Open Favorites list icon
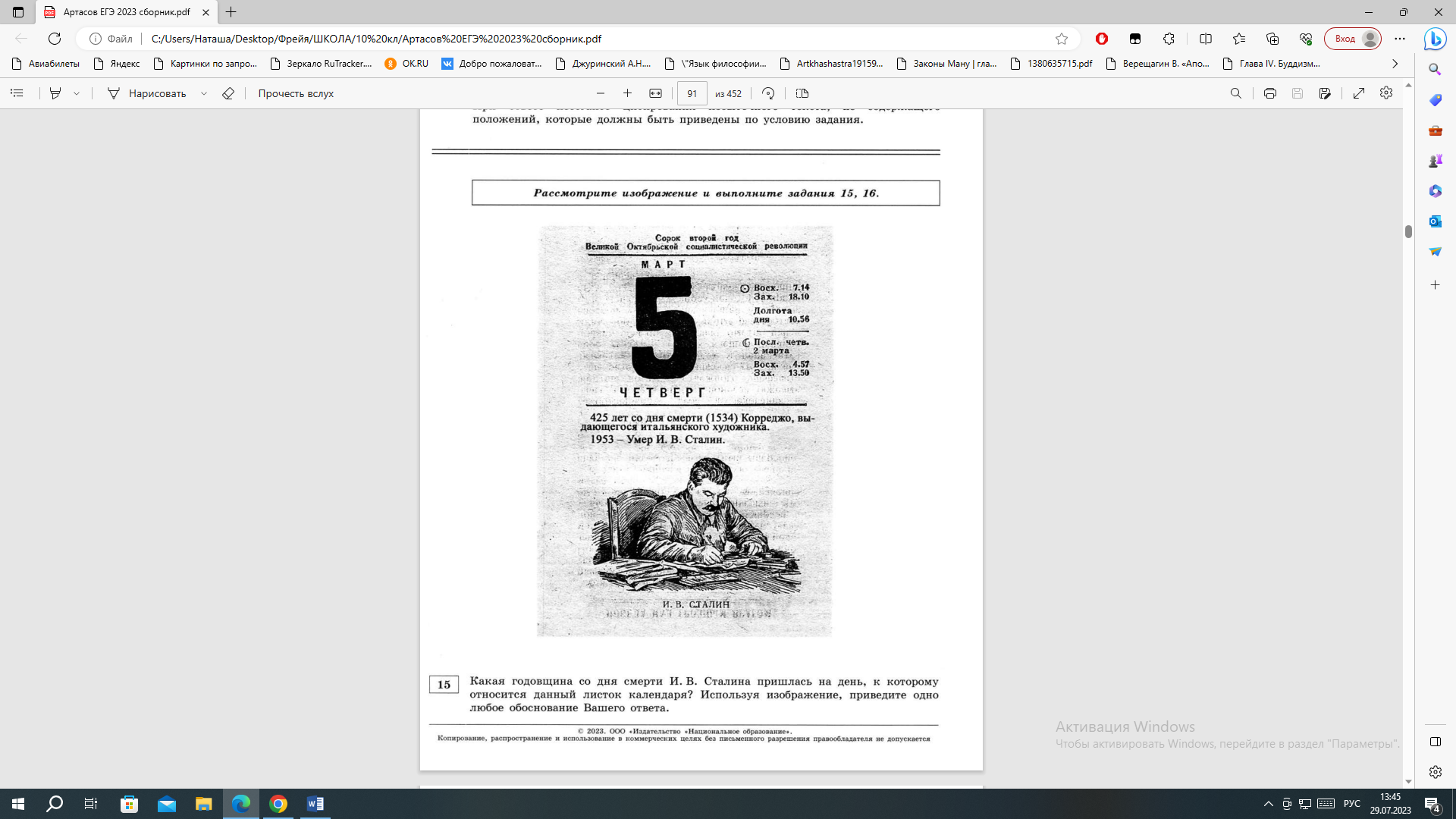 click(x=1239, y=39)
